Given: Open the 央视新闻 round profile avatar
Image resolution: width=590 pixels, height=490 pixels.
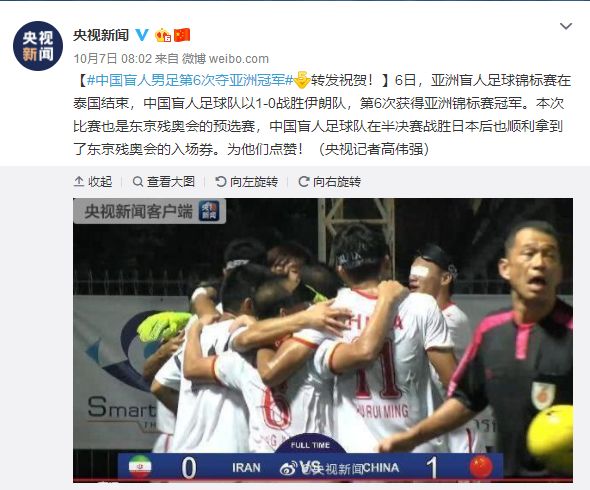Looking at the screenshot, I should (38, 46).
